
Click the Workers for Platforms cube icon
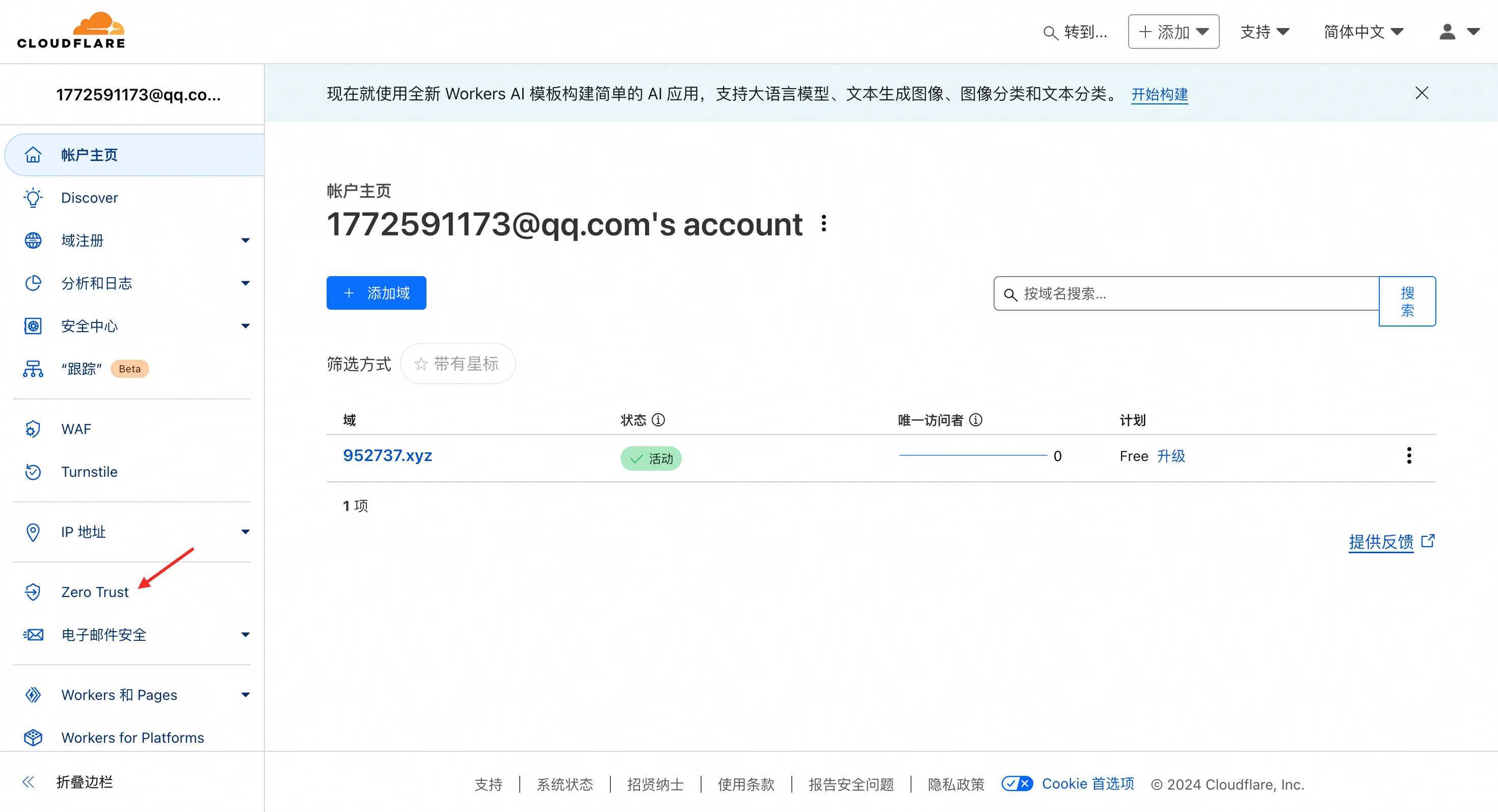point(33,738)
